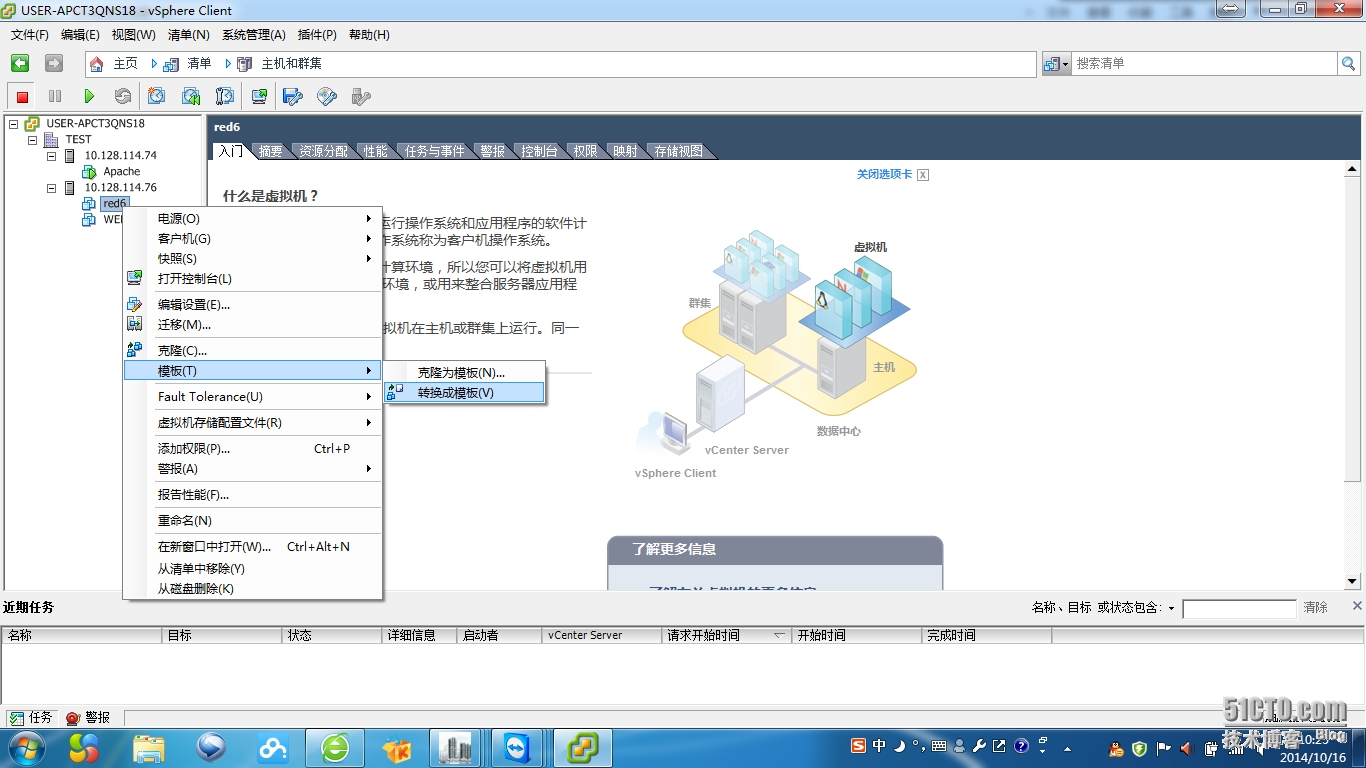Click the USB device connect toolbar icon
The height and width of the screenshot is (768, 1366).
tap(361, 96)
